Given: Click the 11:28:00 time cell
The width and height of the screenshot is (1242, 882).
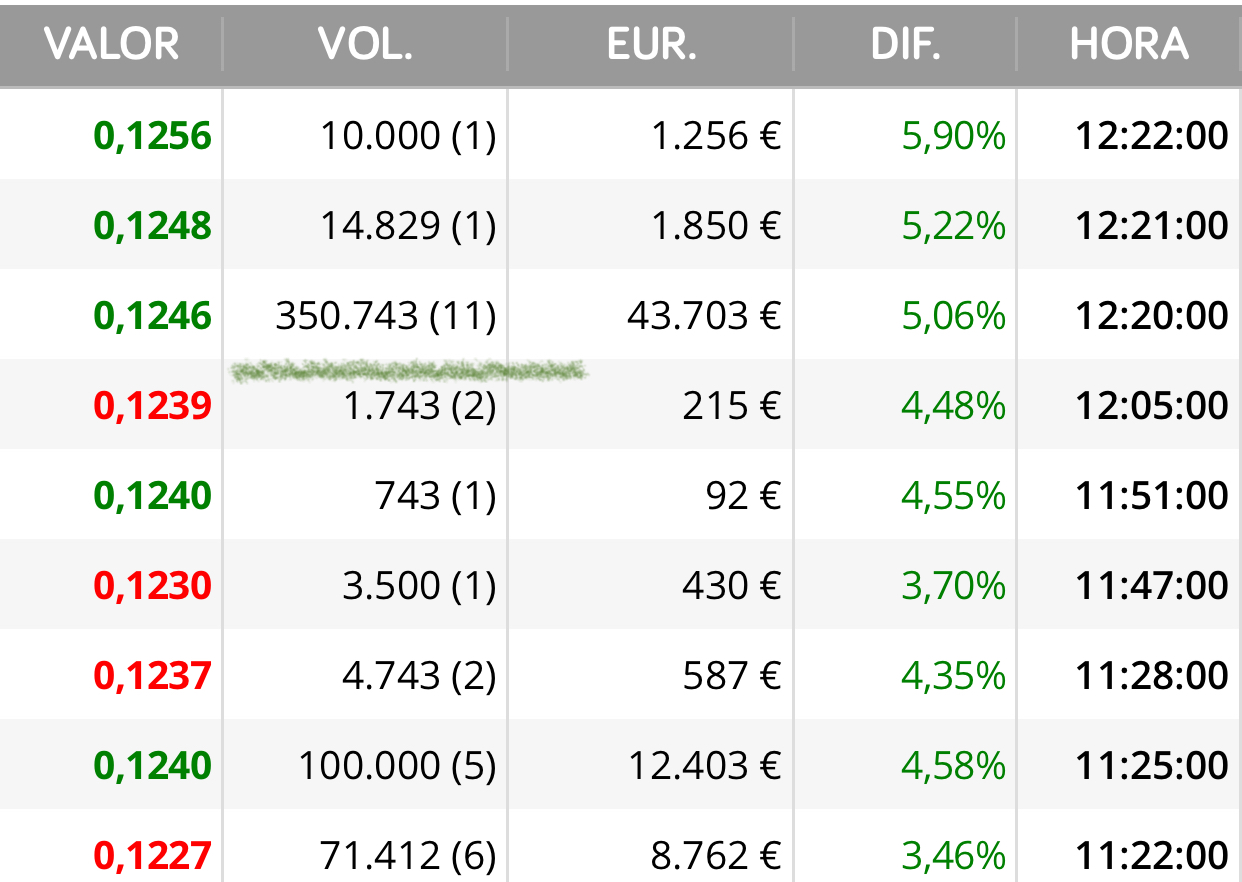Looking at the screenshot, I should (x=1152, y=676).
